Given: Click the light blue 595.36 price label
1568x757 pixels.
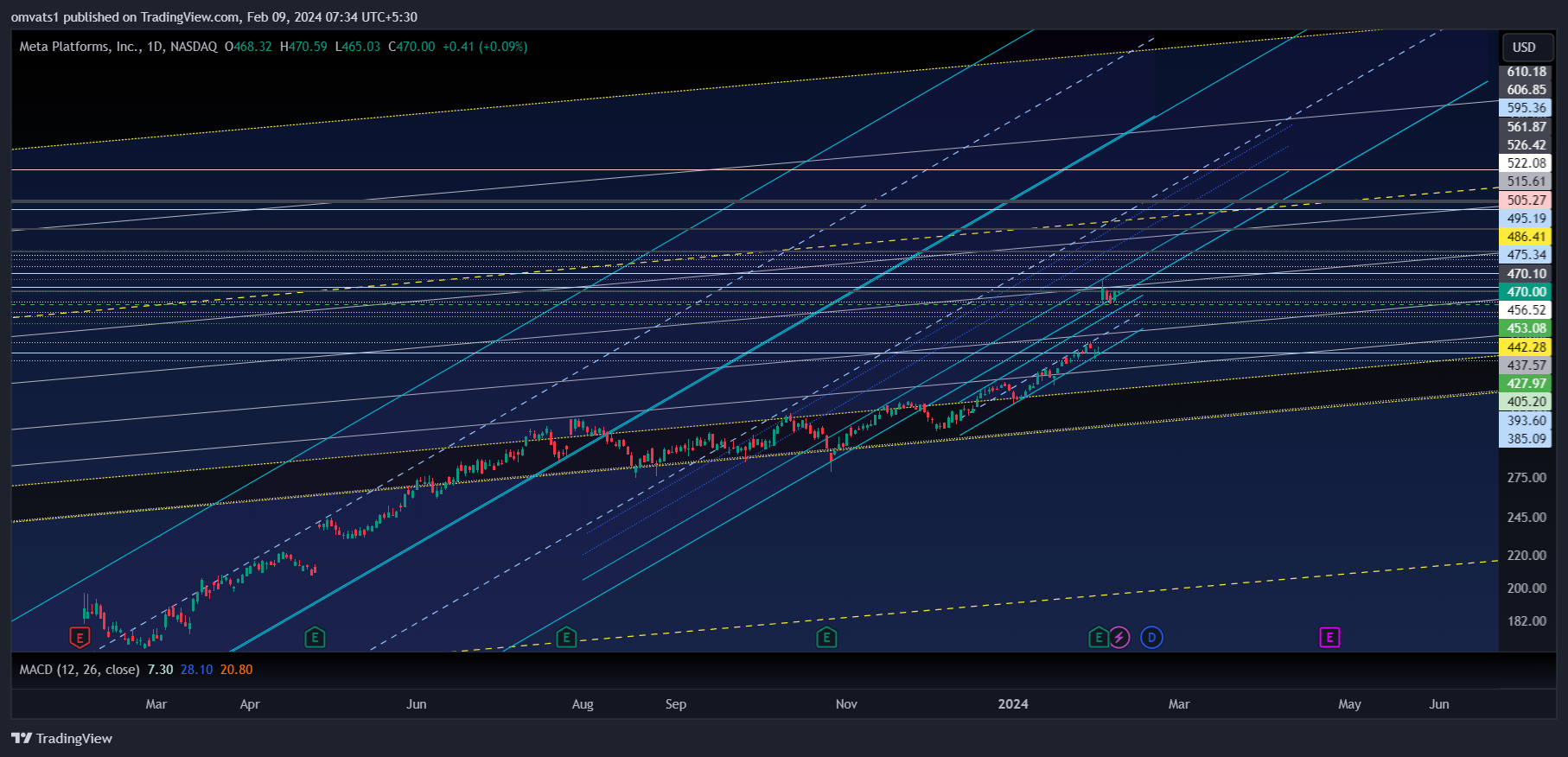Looking at the screenshot, I should (x=1527, y=108).
